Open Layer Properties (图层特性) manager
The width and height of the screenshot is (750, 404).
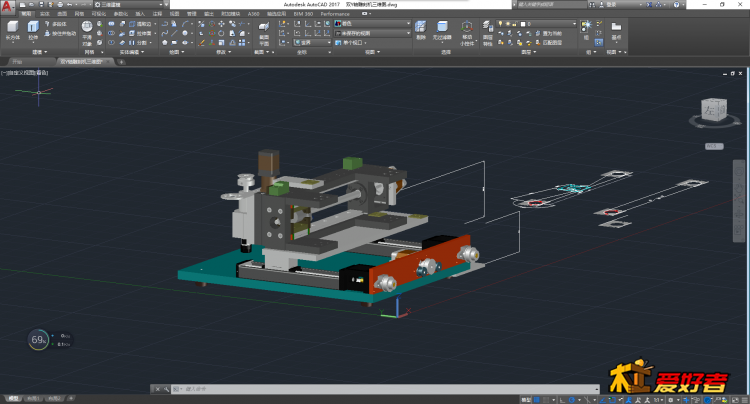pyautogui.click(x=487, y=26)
